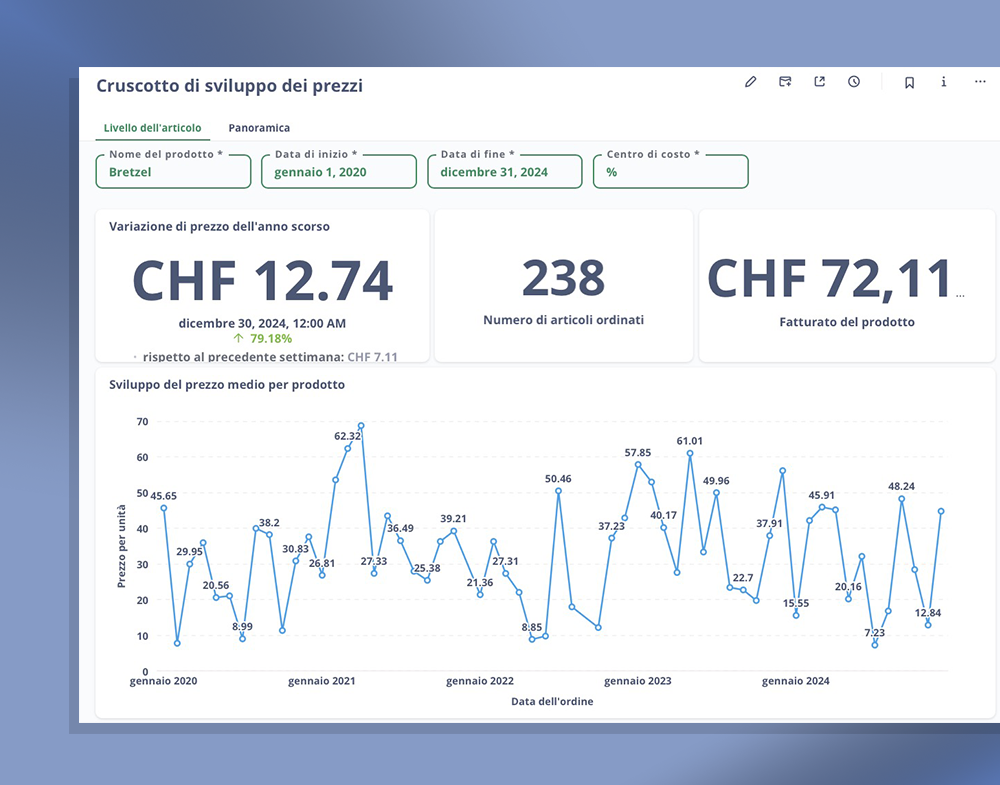1000x785 pixels.
Task: Click the Centro di costo filter field
Action: click(x=670, y=172)
